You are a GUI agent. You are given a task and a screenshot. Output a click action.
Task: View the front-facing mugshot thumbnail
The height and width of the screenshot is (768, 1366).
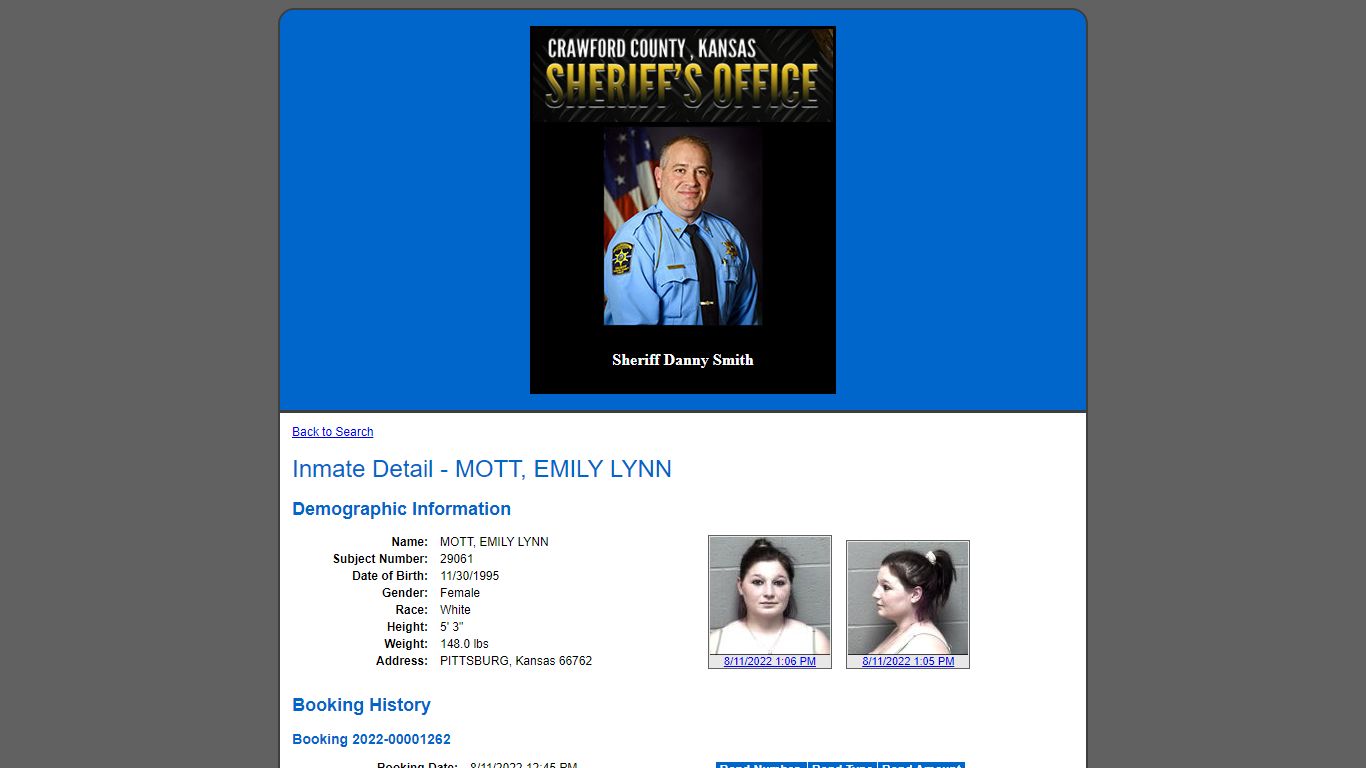point(770,596)
